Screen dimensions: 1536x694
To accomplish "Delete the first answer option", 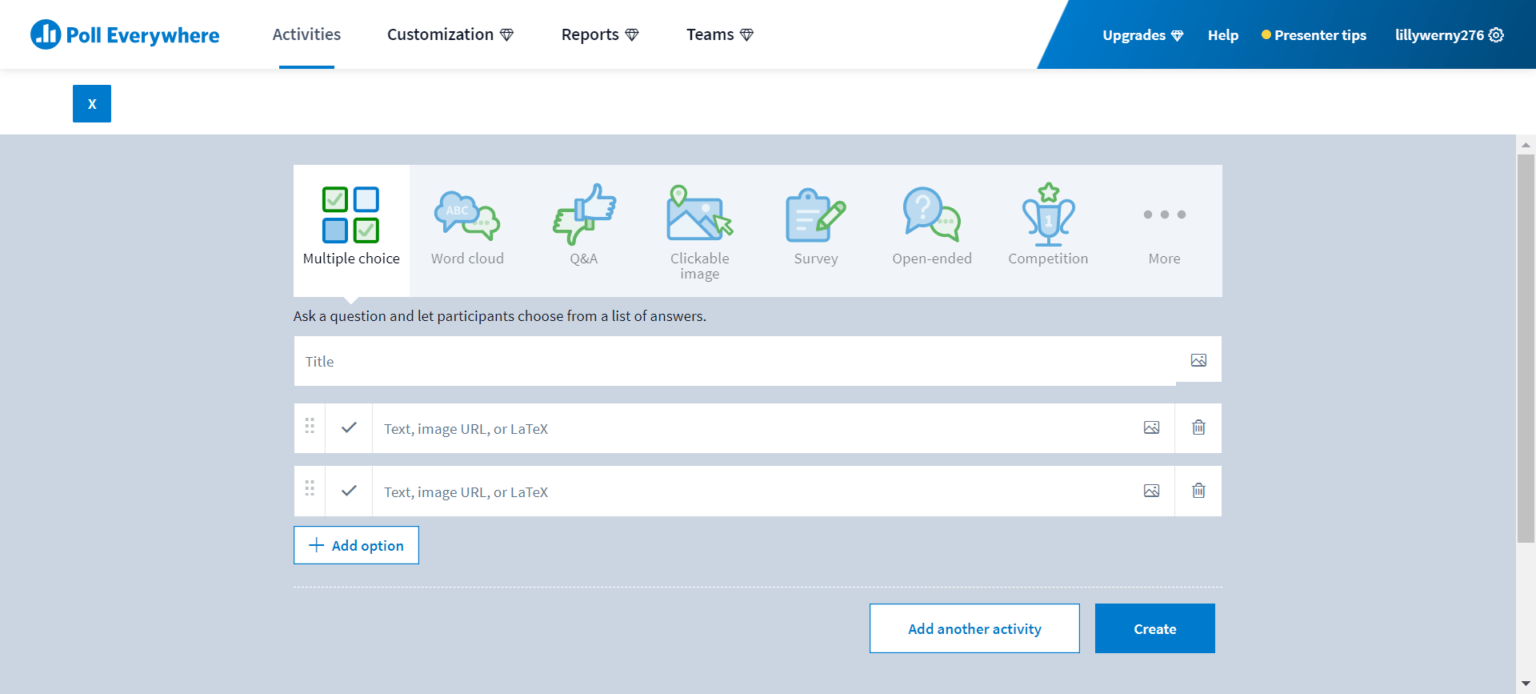I will 1198,428.
